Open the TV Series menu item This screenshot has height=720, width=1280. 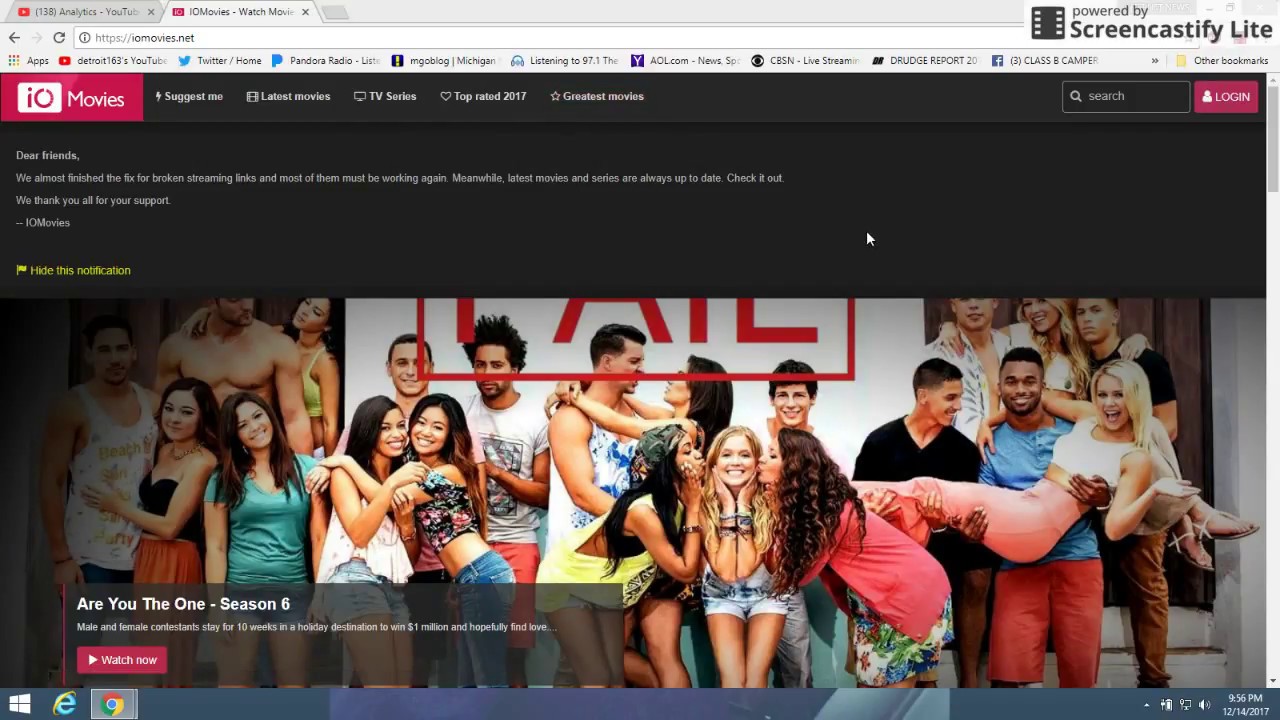coord(385,96)
